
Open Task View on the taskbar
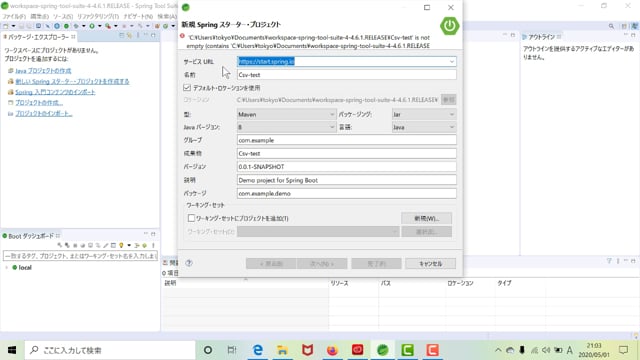[x=232, y=350]
